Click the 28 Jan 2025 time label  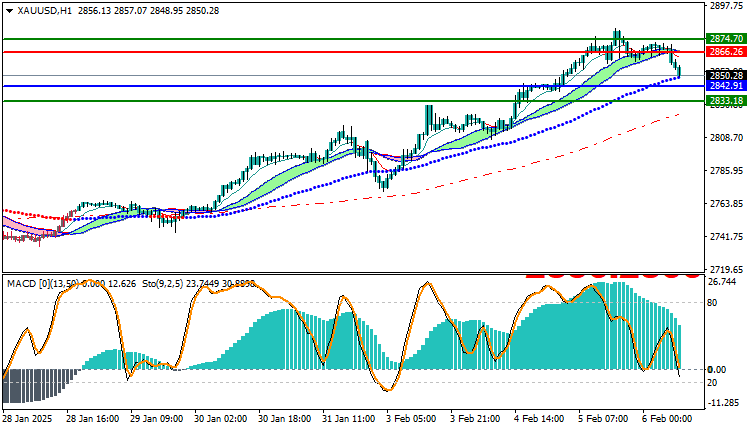(27, 419)
